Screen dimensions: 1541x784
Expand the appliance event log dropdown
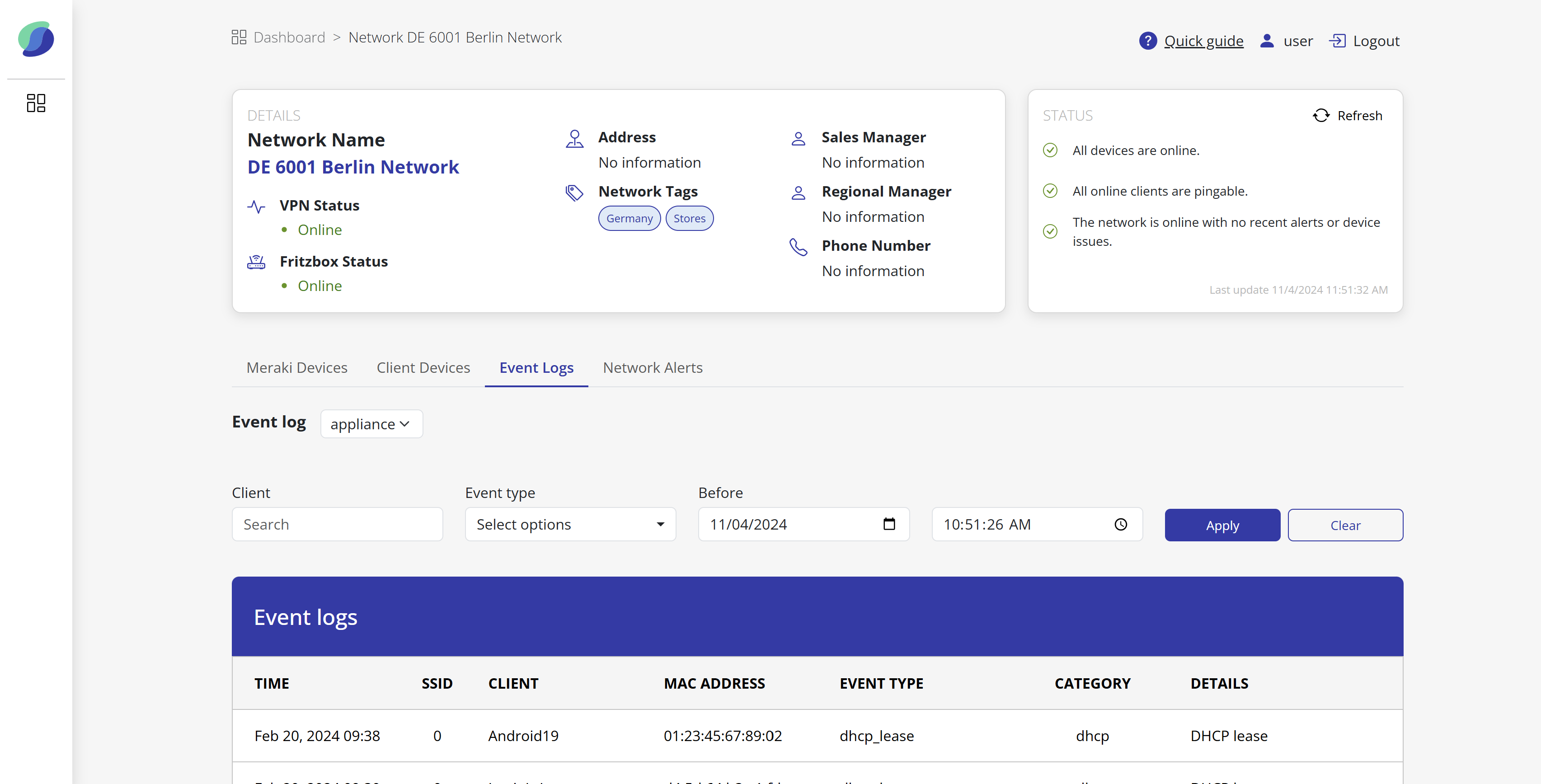(x=371, y=424)
